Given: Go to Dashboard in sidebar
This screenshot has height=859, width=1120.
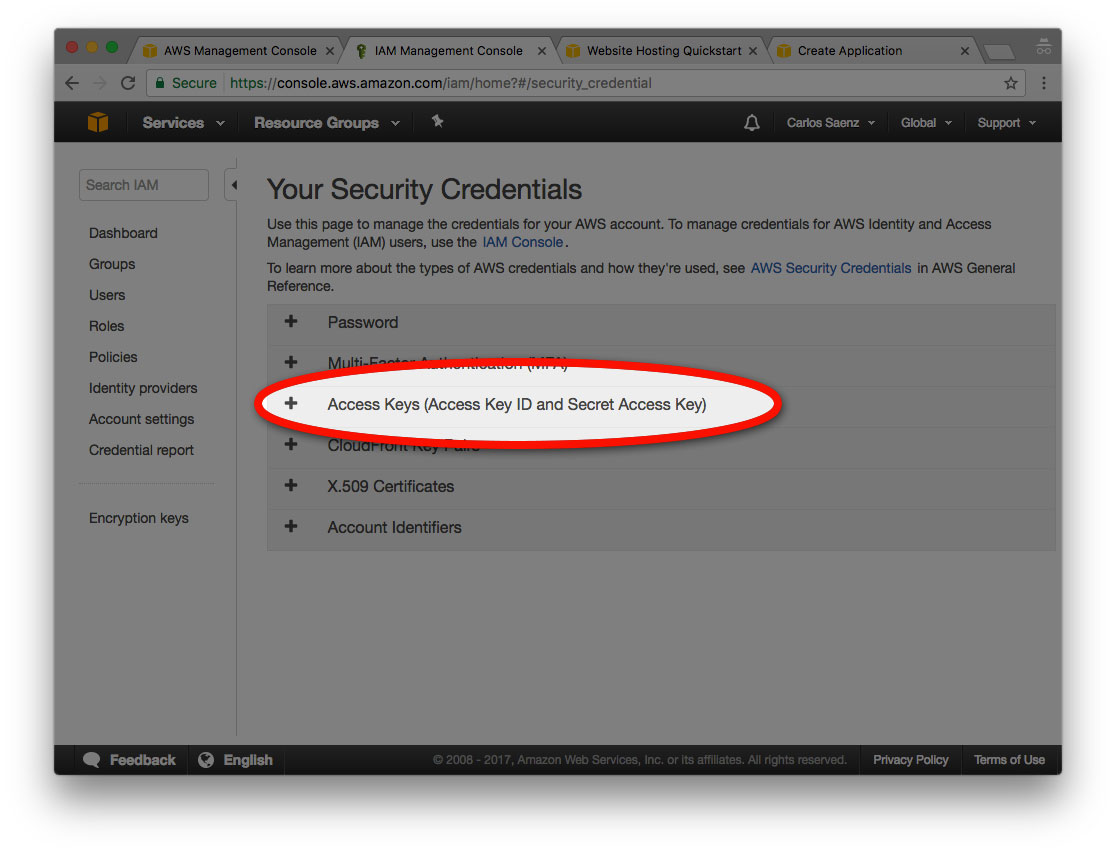Looking at the screenshot, I should 123,233.
